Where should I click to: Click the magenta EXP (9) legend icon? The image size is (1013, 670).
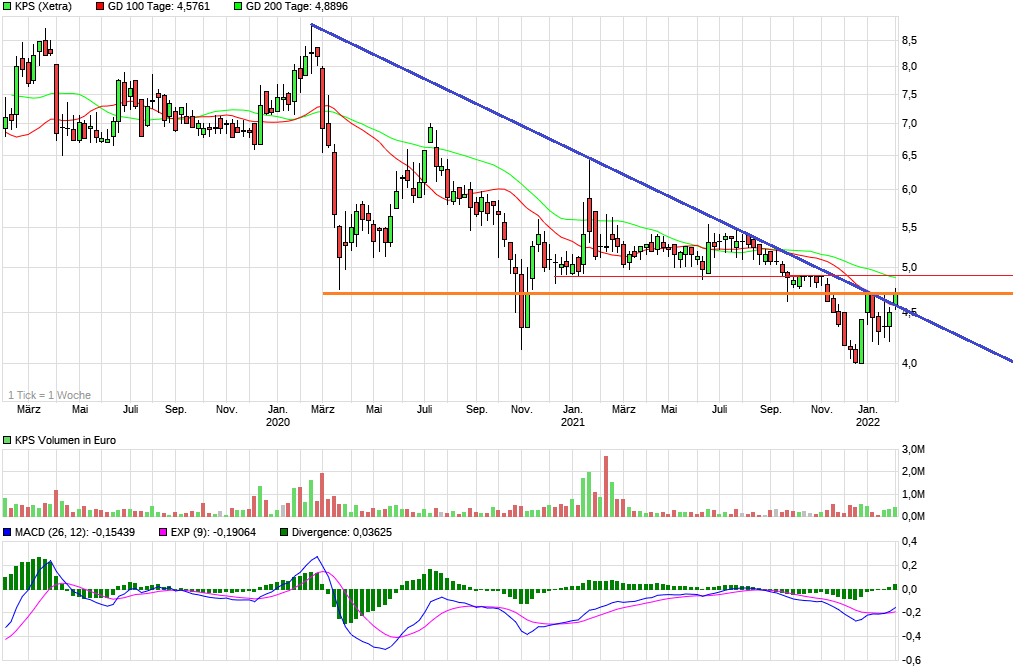[163, 533]
